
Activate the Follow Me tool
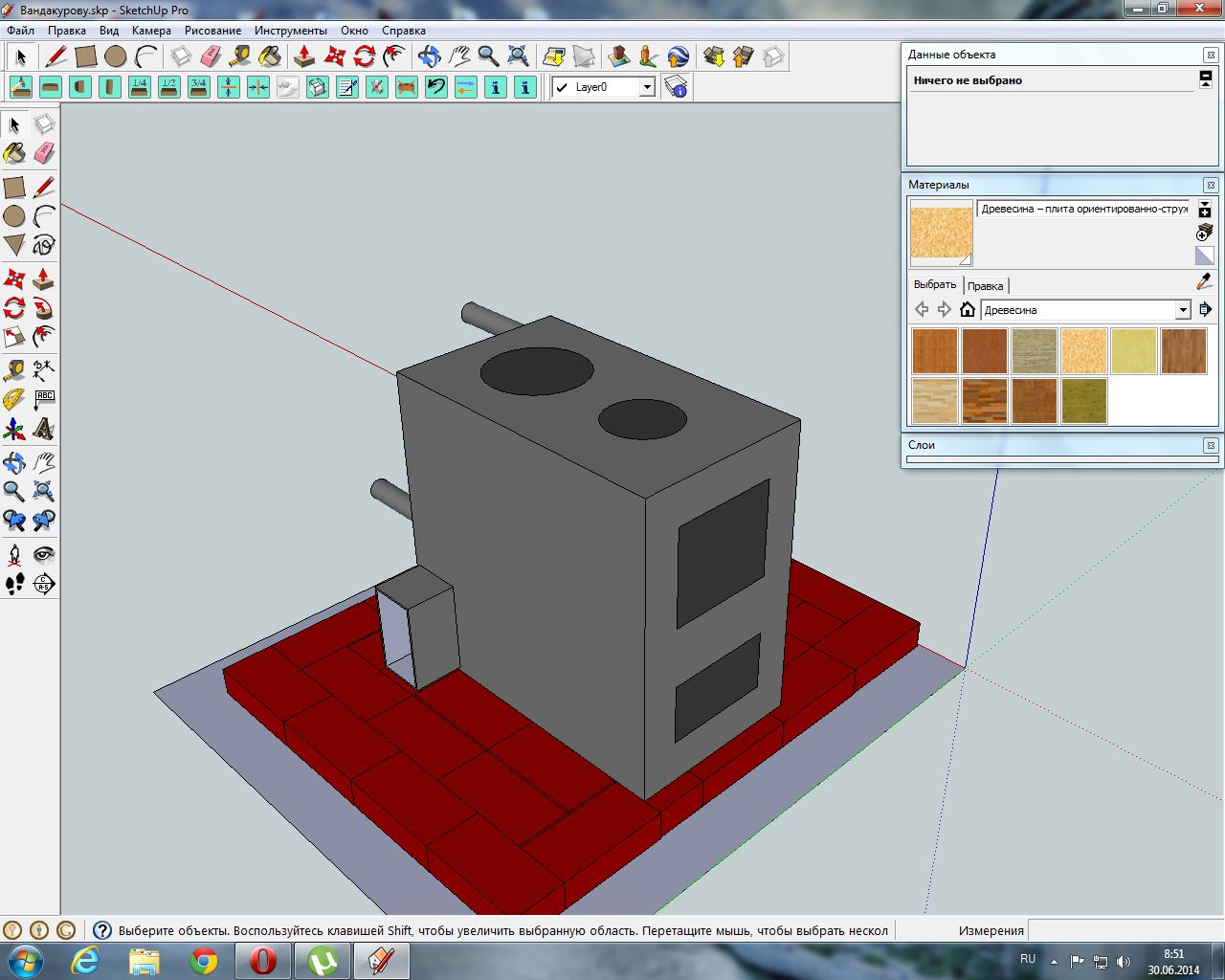coord(43,308)
